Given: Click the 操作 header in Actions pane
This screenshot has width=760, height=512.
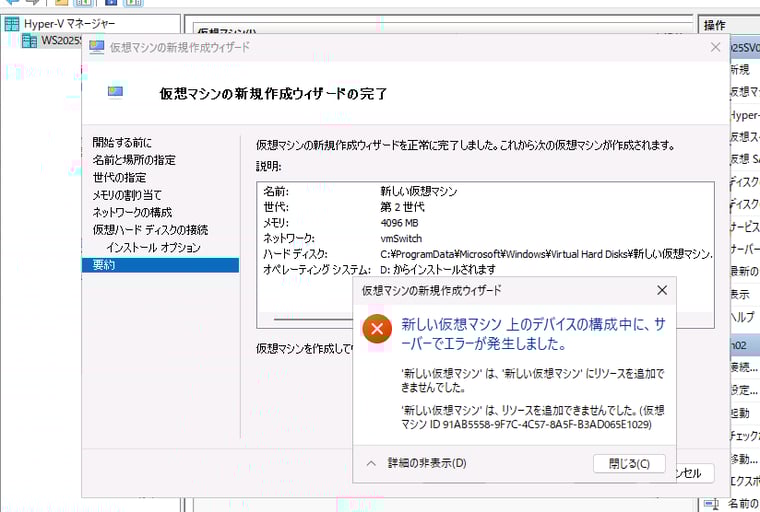Looking at the screenshot, I should point(715,25).
